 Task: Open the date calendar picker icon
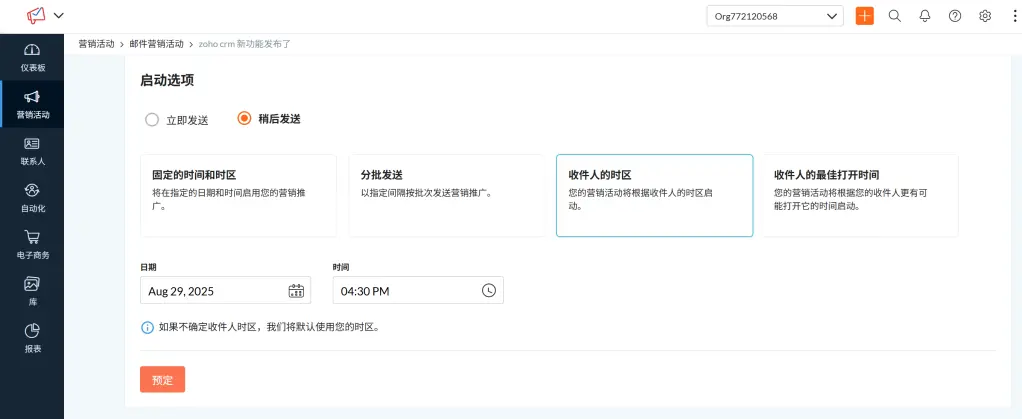(296, 291)
